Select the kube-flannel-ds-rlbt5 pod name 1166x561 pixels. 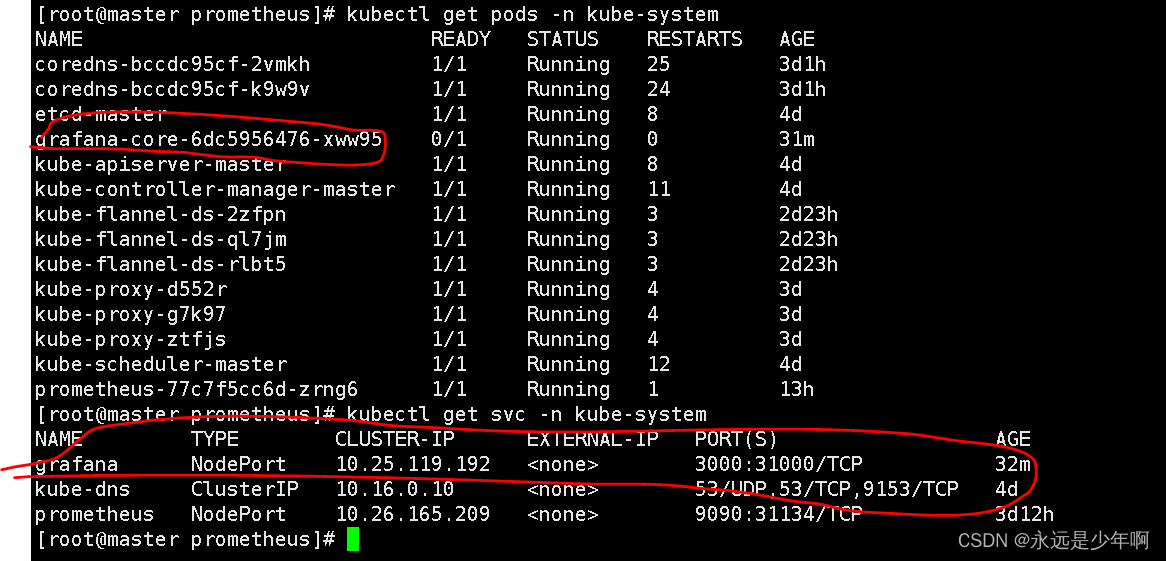[x=161, y=264]
